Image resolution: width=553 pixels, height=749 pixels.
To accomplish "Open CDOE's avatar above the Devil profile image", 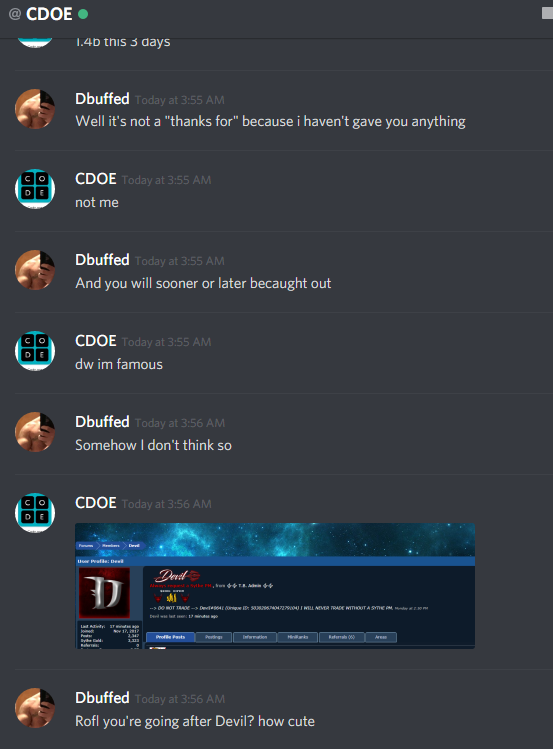I will coord(35,513).
